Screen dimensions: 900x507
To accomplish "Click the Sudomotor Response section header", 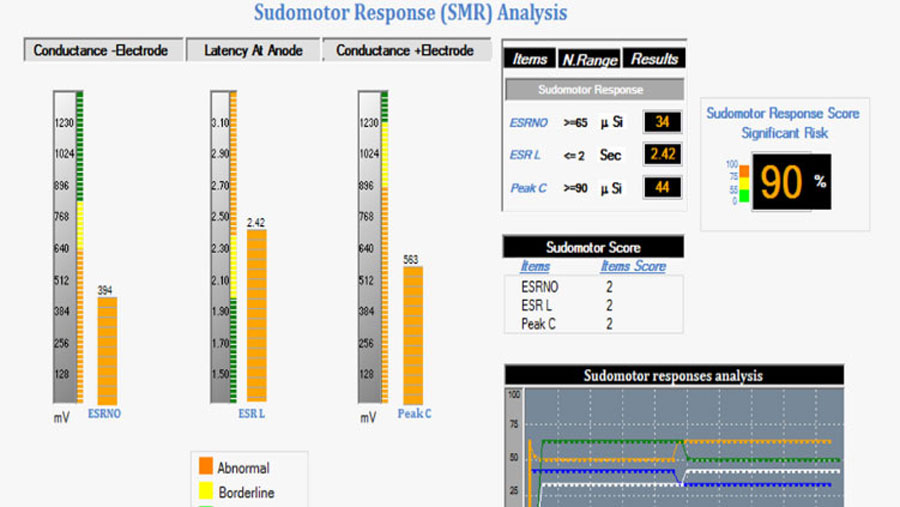I will coord(594,90).
